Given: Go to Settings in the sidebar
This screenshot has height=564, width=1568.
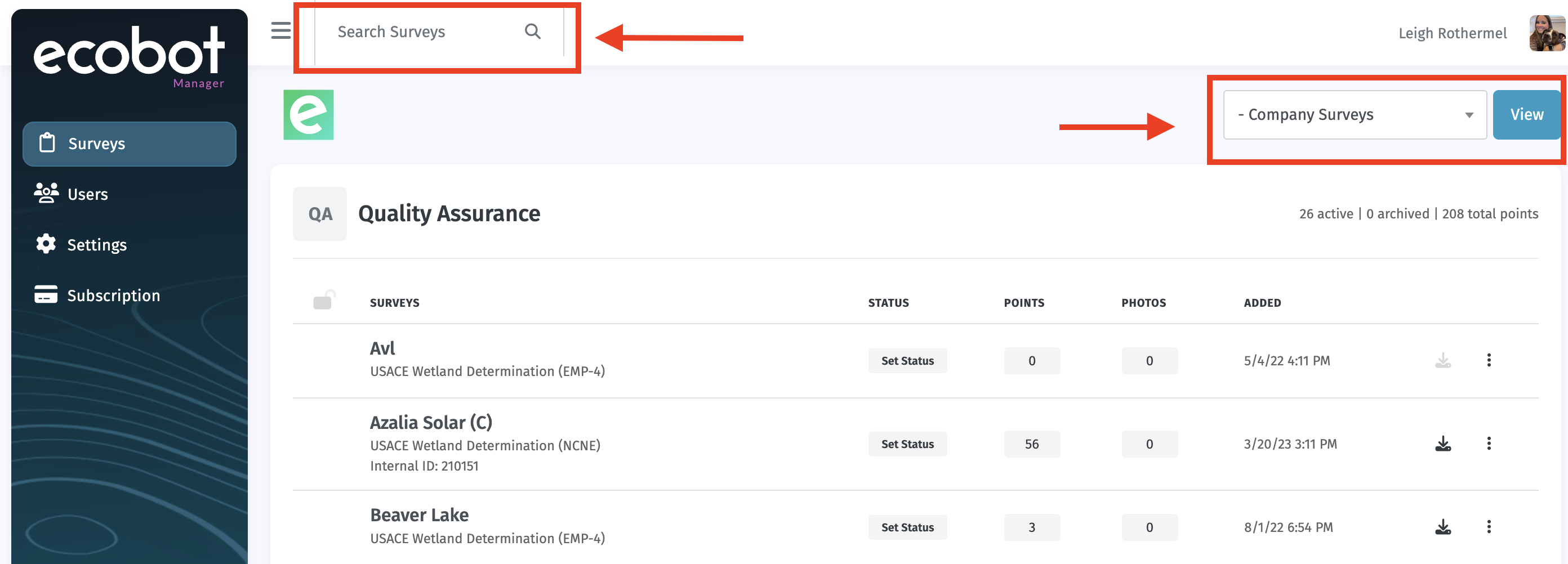Looking at the screenshot, I should tap(97, 245).
